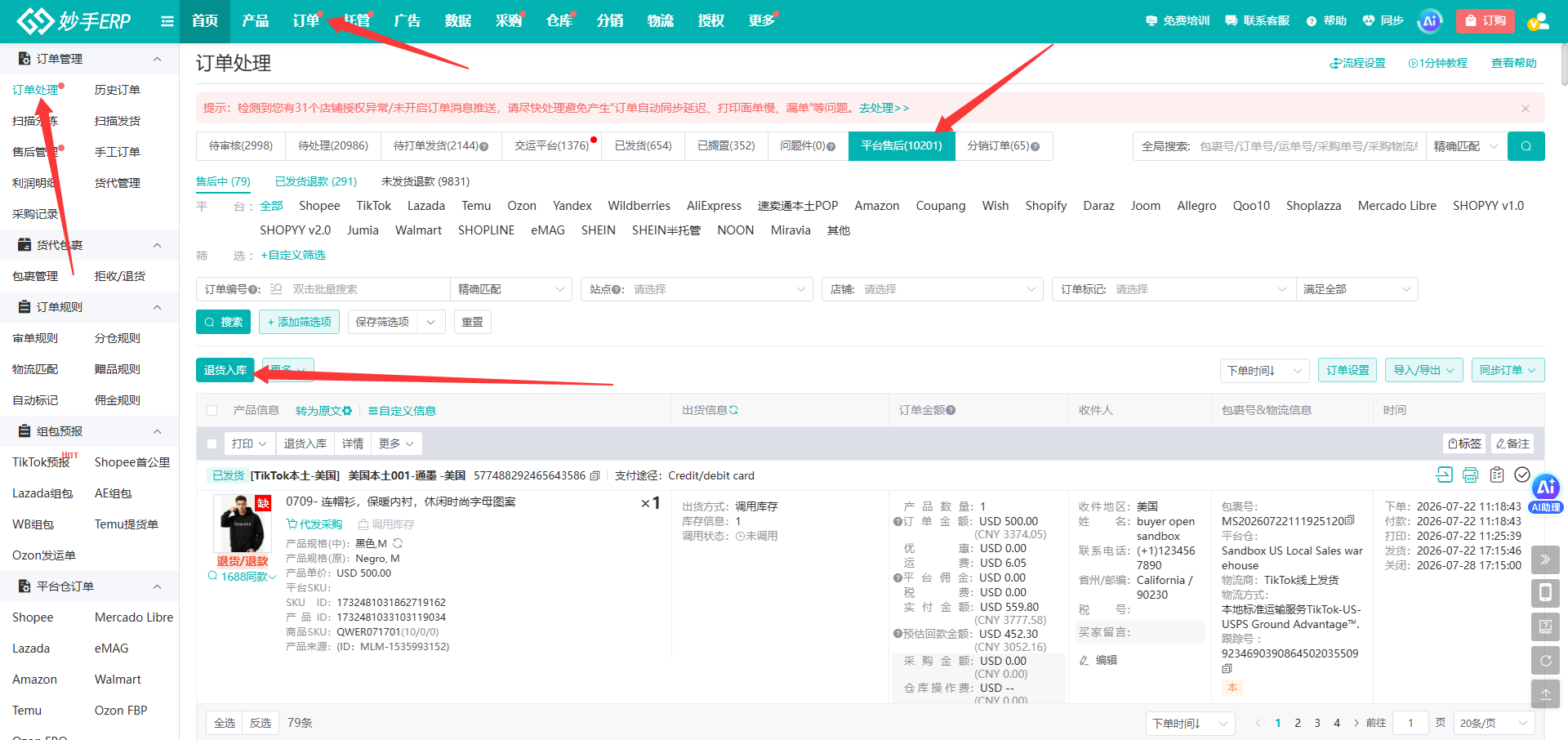Click the order's teal print icon
Viewport: 1568px width, 740px height.
(x=1470, y=475)
